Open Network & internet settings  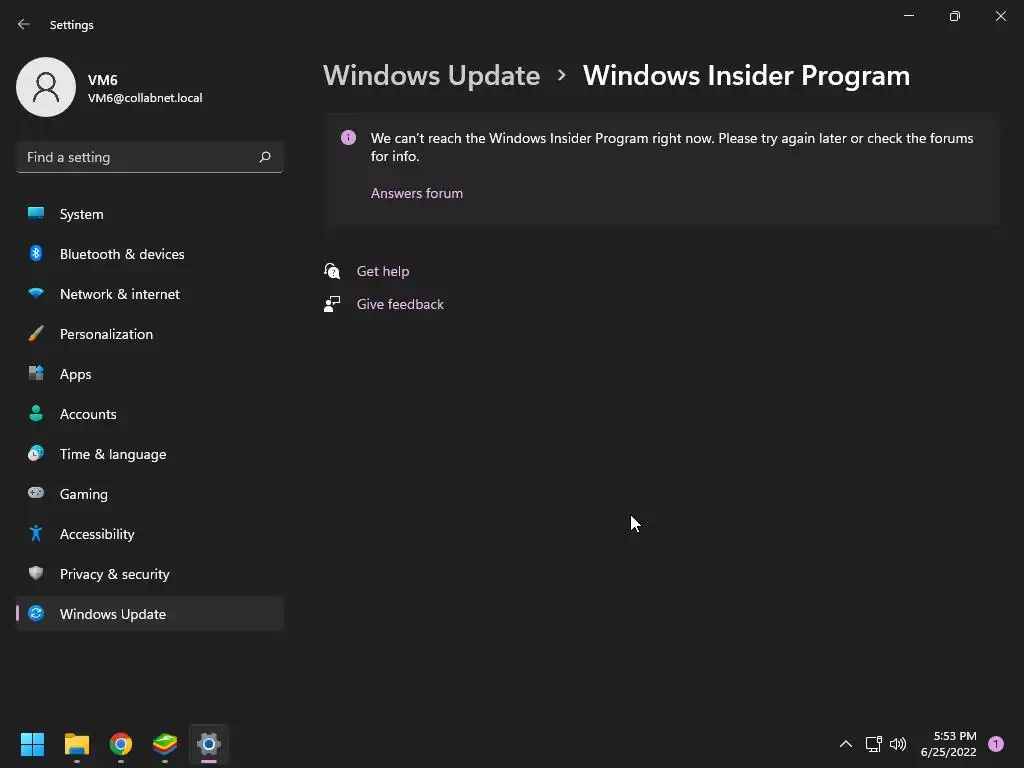[150, 294]
